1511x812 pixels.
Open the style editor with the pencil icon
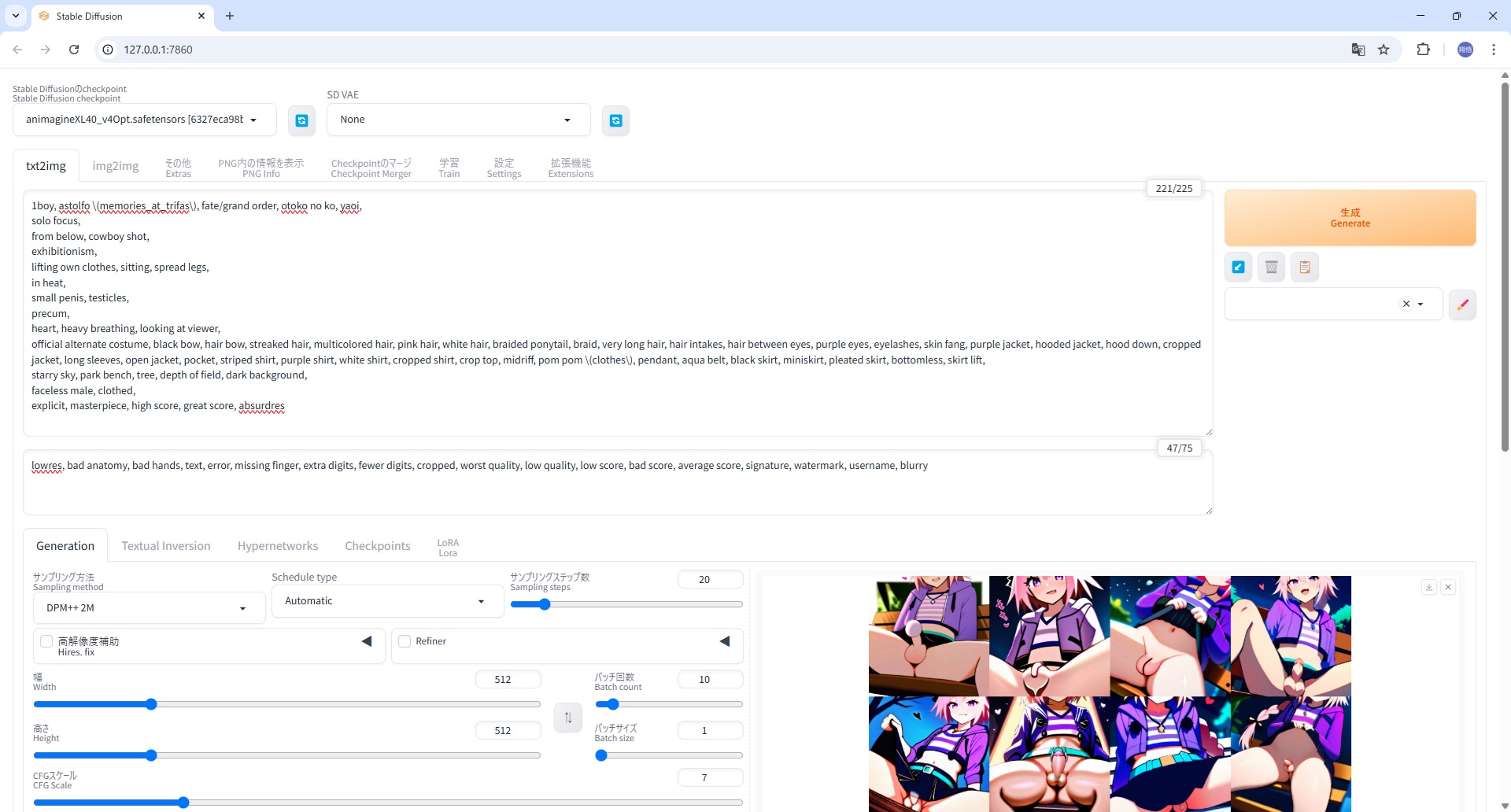pyautogui.click(x=1463, y=304)
